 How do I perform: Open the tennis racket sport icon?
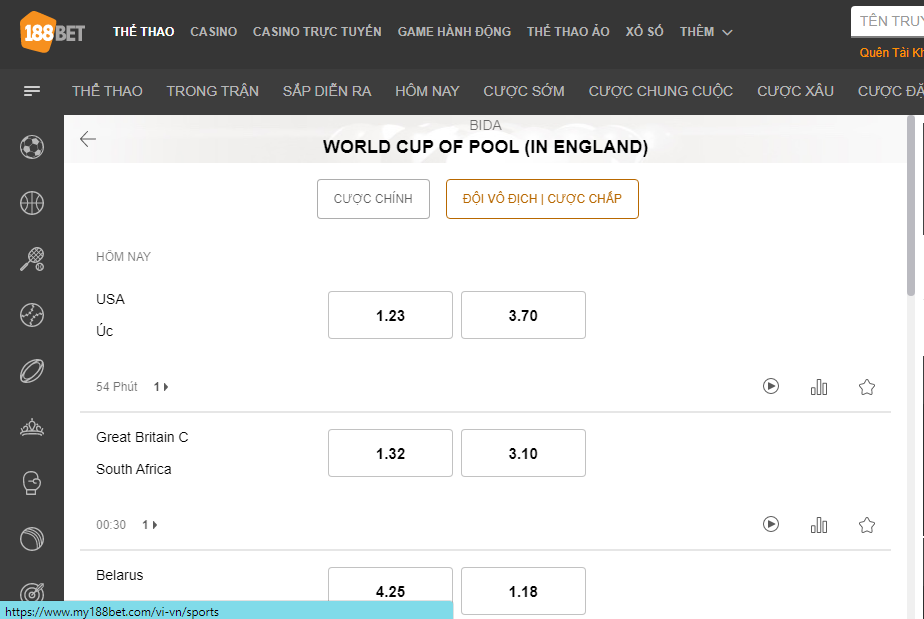coord(32,259)
